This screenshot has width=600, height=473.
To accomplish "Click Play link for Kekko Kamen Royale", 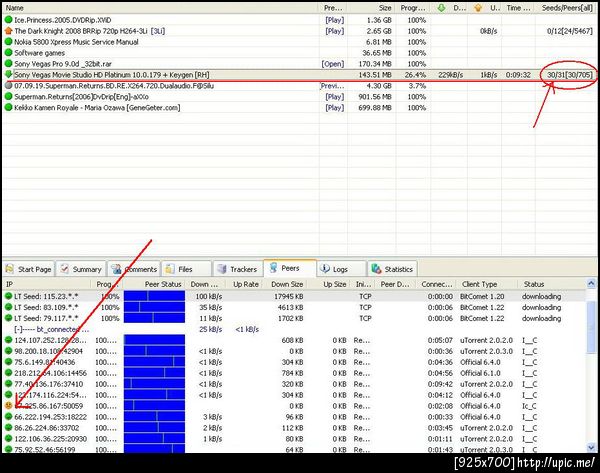I will 334,108.
